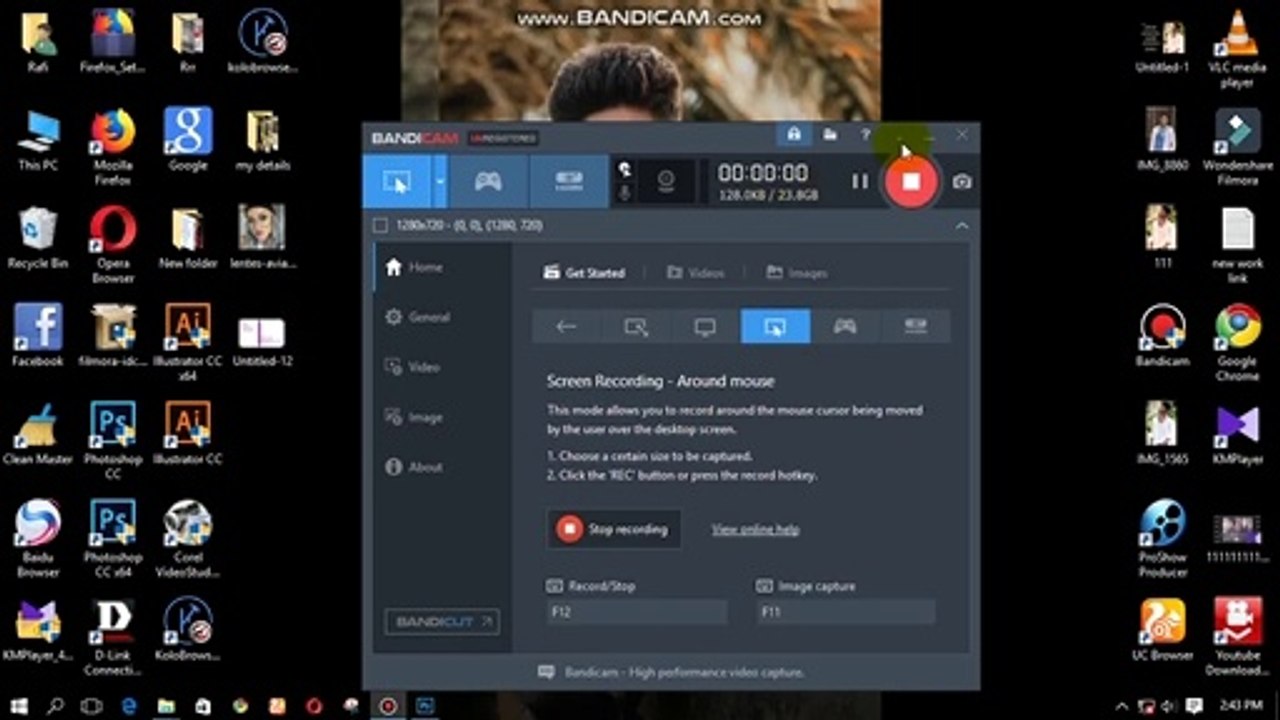Image resolution: width=1280 pixels, height=720 pixels.
Task: Switch to the Images tab
Action: (x=797, y=272)
